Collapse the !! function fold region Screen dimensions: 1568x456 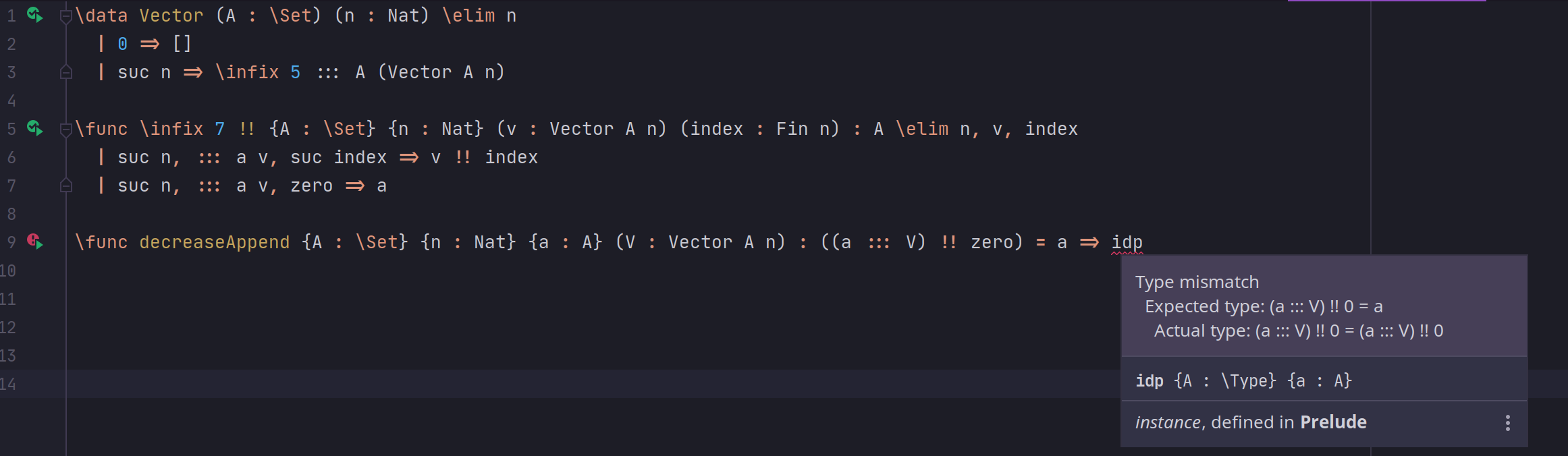[65, 128]
